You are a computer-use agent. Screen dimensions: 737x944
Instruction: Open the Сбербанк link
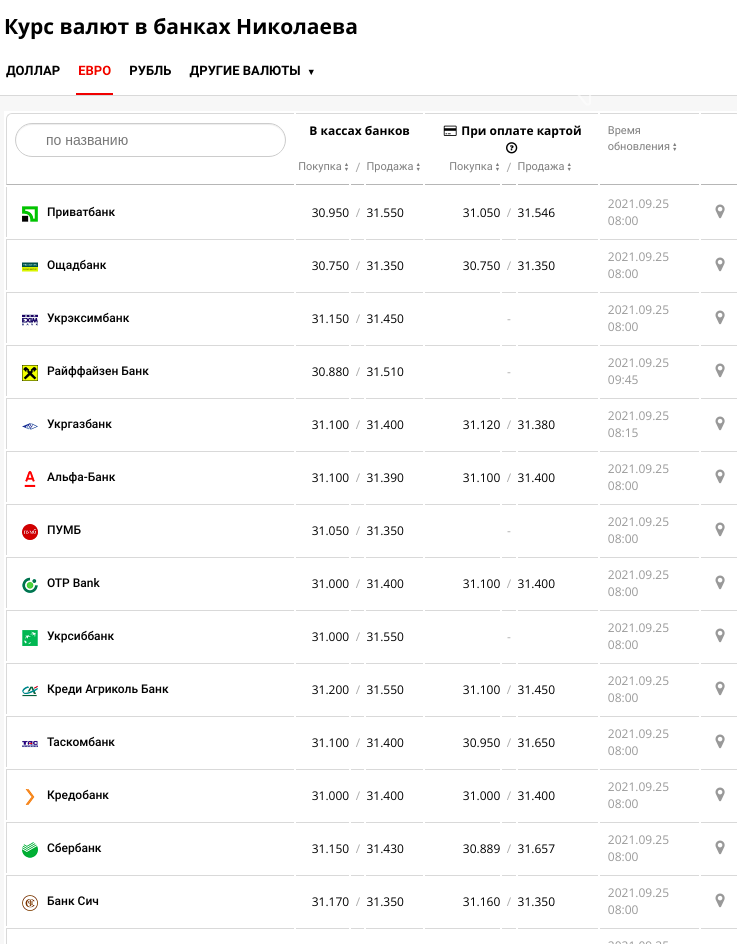(74, 848)
